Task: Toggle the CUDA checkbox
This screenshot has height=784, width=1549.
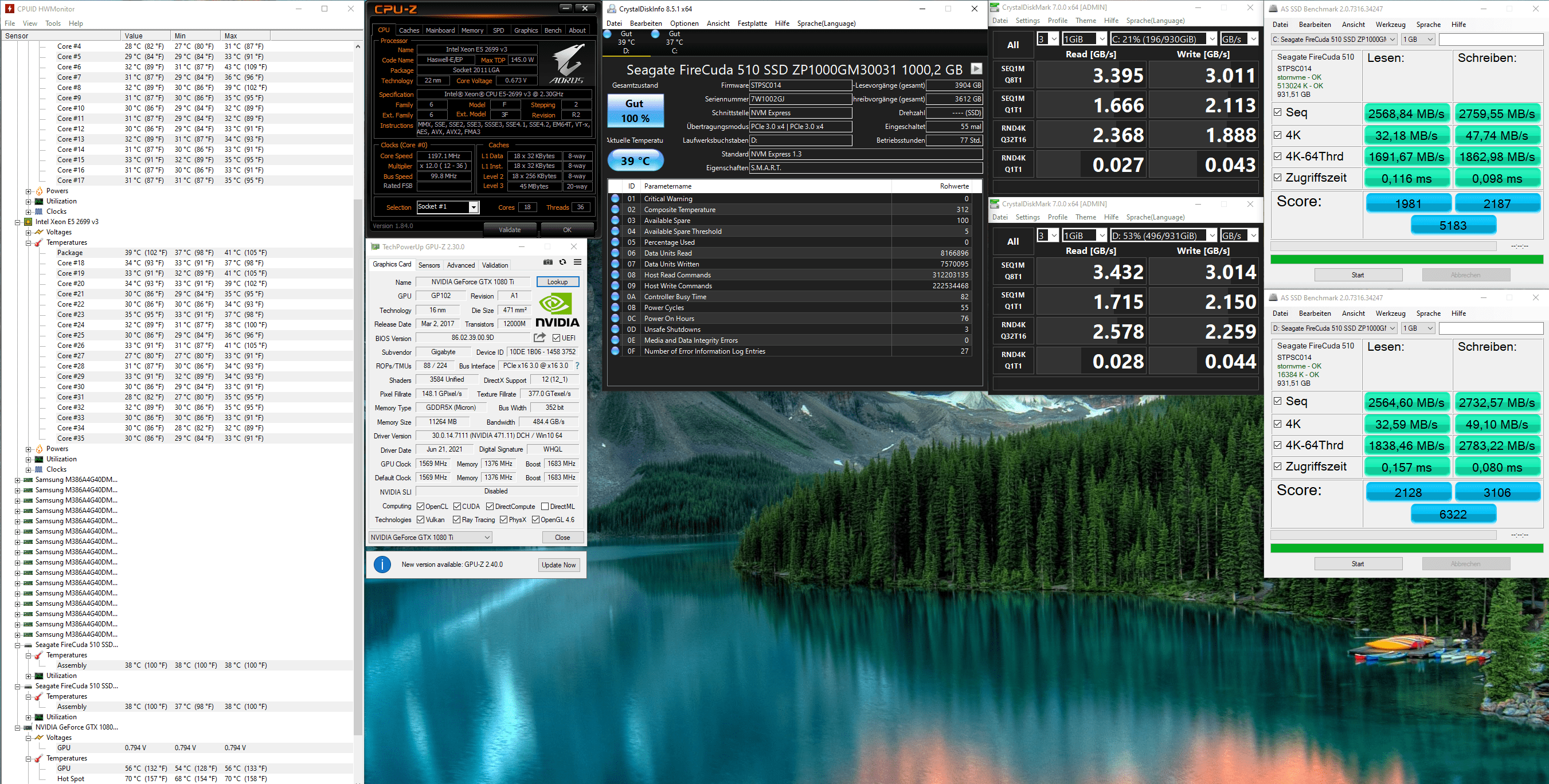Action: pos(457,506)
